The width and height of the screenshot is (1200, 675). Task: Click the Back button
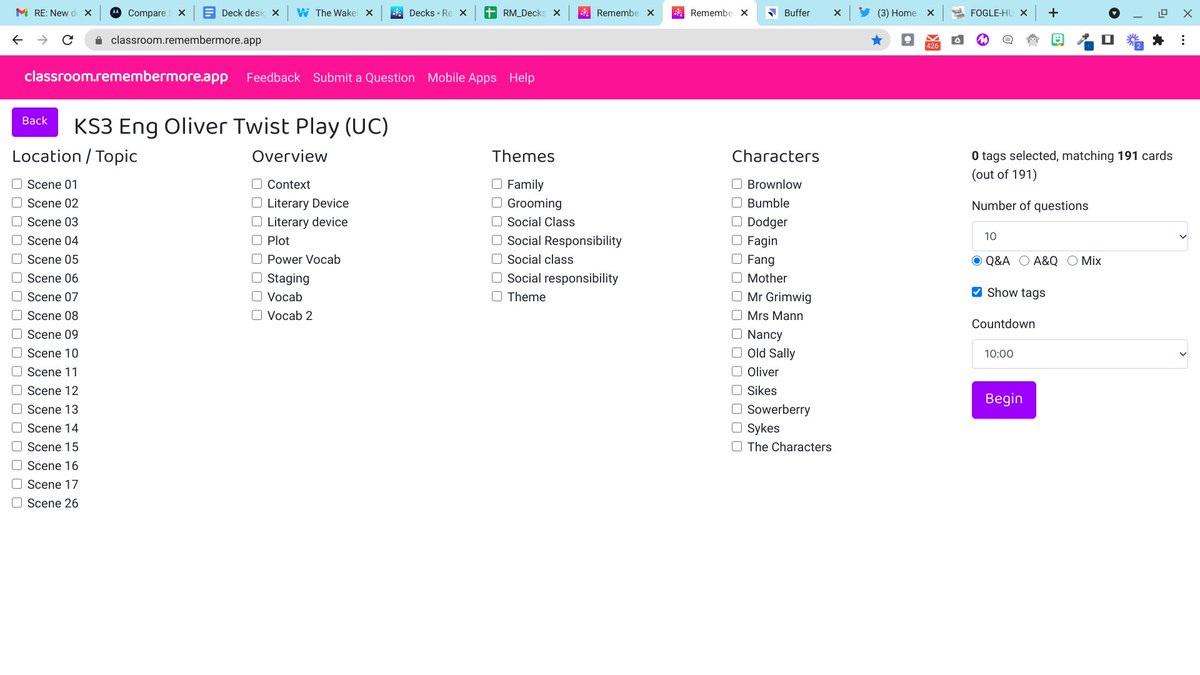coord(34,121)
